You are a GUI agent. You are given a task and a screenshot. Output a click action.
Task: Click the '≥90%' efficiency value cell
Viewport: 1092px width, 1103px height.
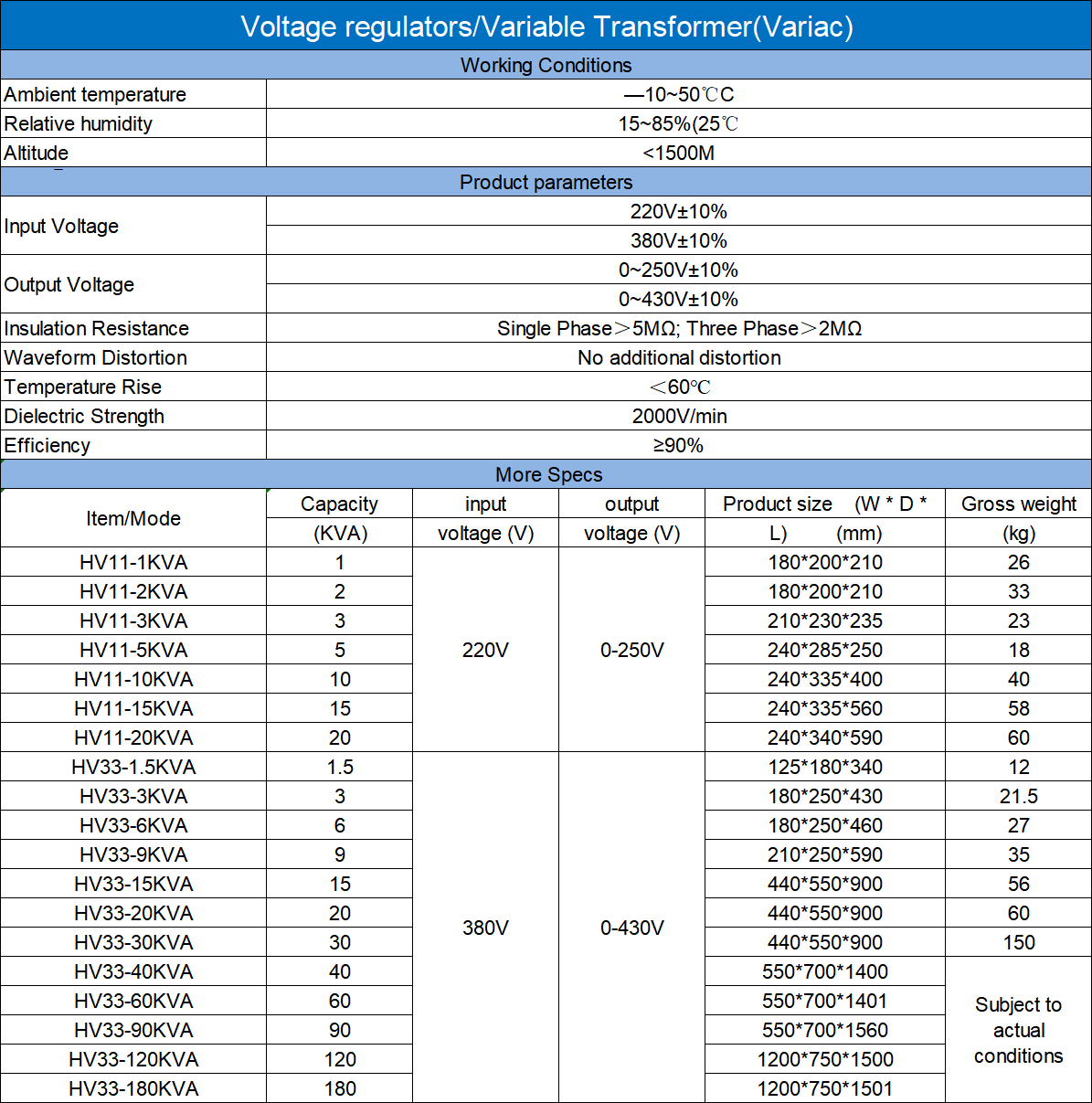[x=678, y=445]
